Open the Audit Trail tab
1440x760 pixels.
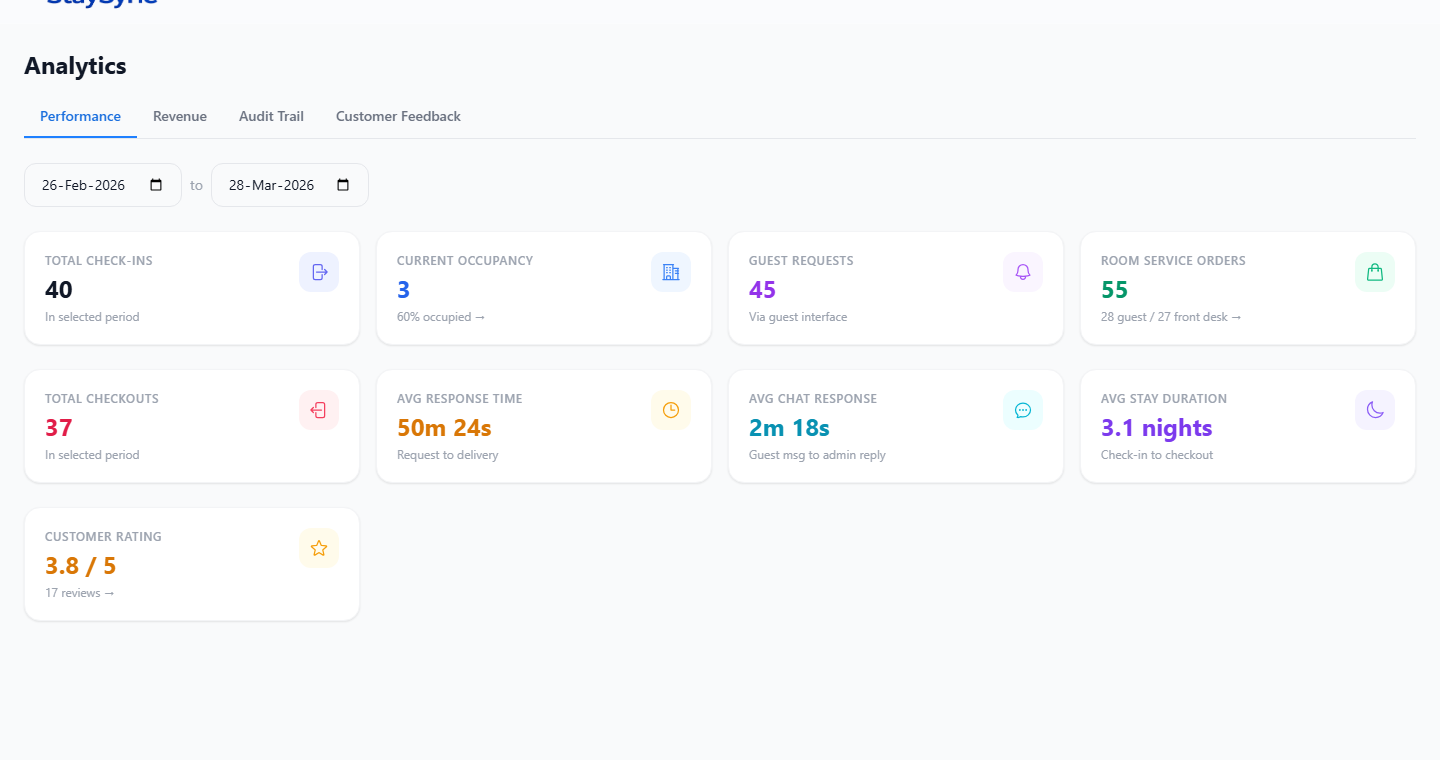[270, 116]
